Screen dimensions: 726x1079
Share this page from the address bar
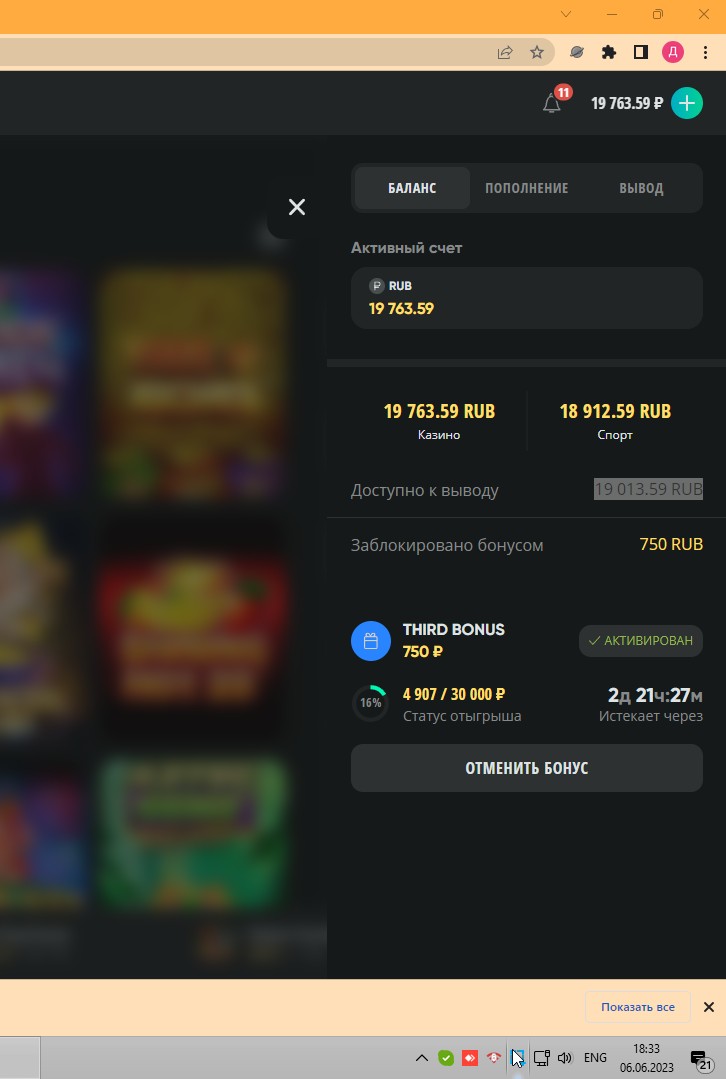[505, 52]
